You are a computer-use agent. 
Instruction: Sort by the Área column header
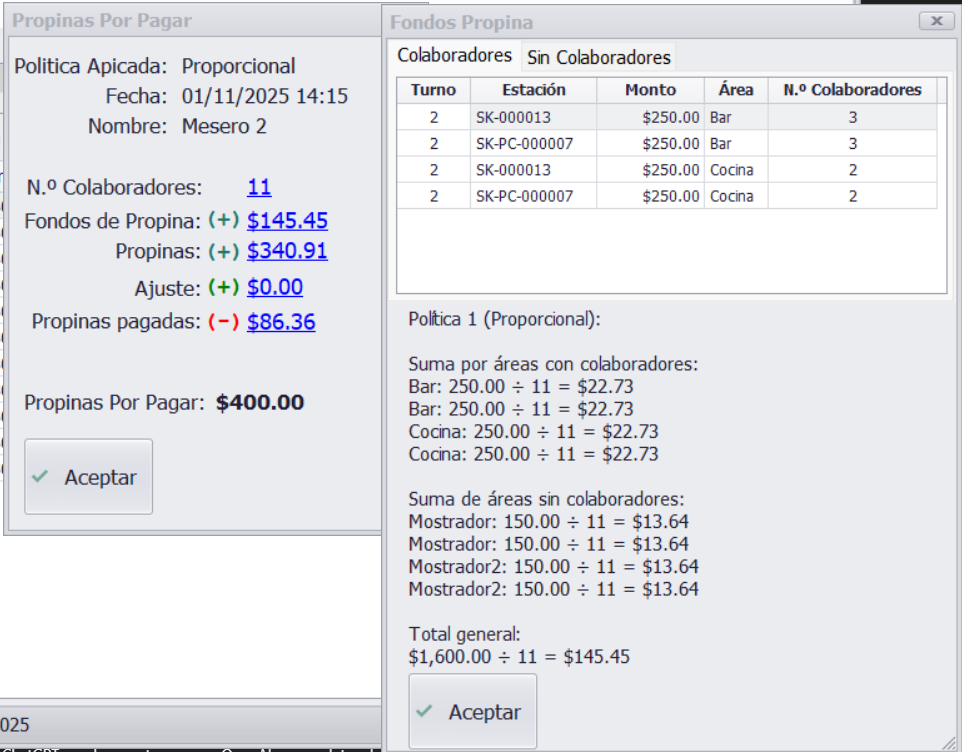[x=736, y=90]
